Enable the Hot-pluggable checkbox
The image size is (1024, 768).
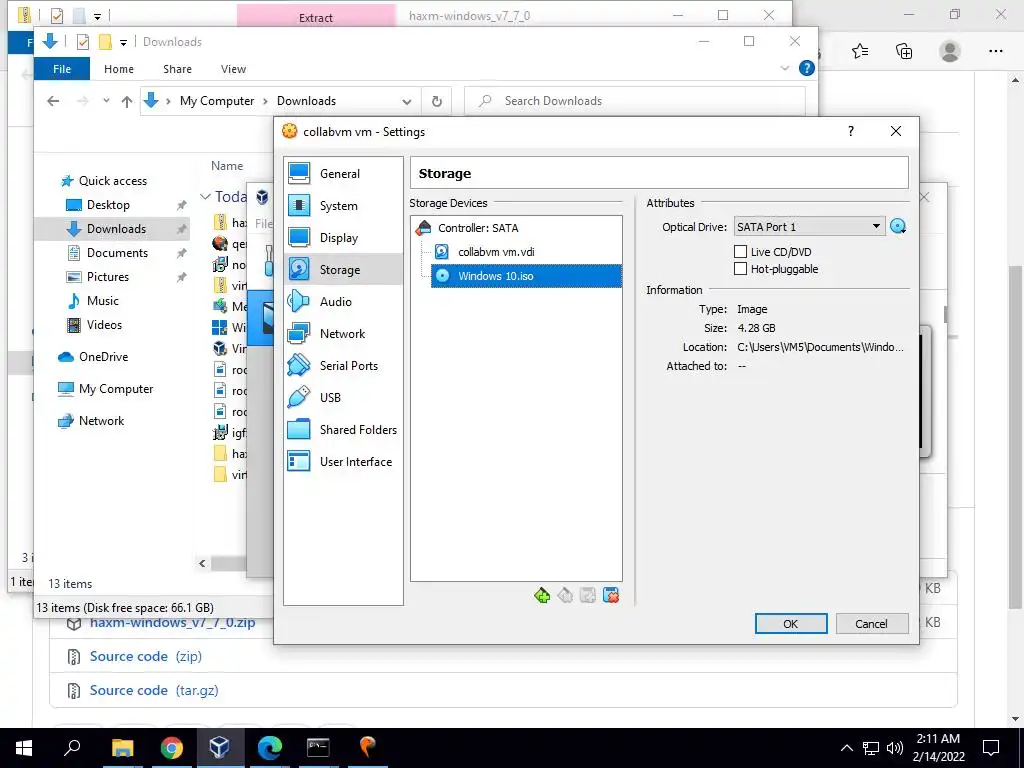coord(741,268)
